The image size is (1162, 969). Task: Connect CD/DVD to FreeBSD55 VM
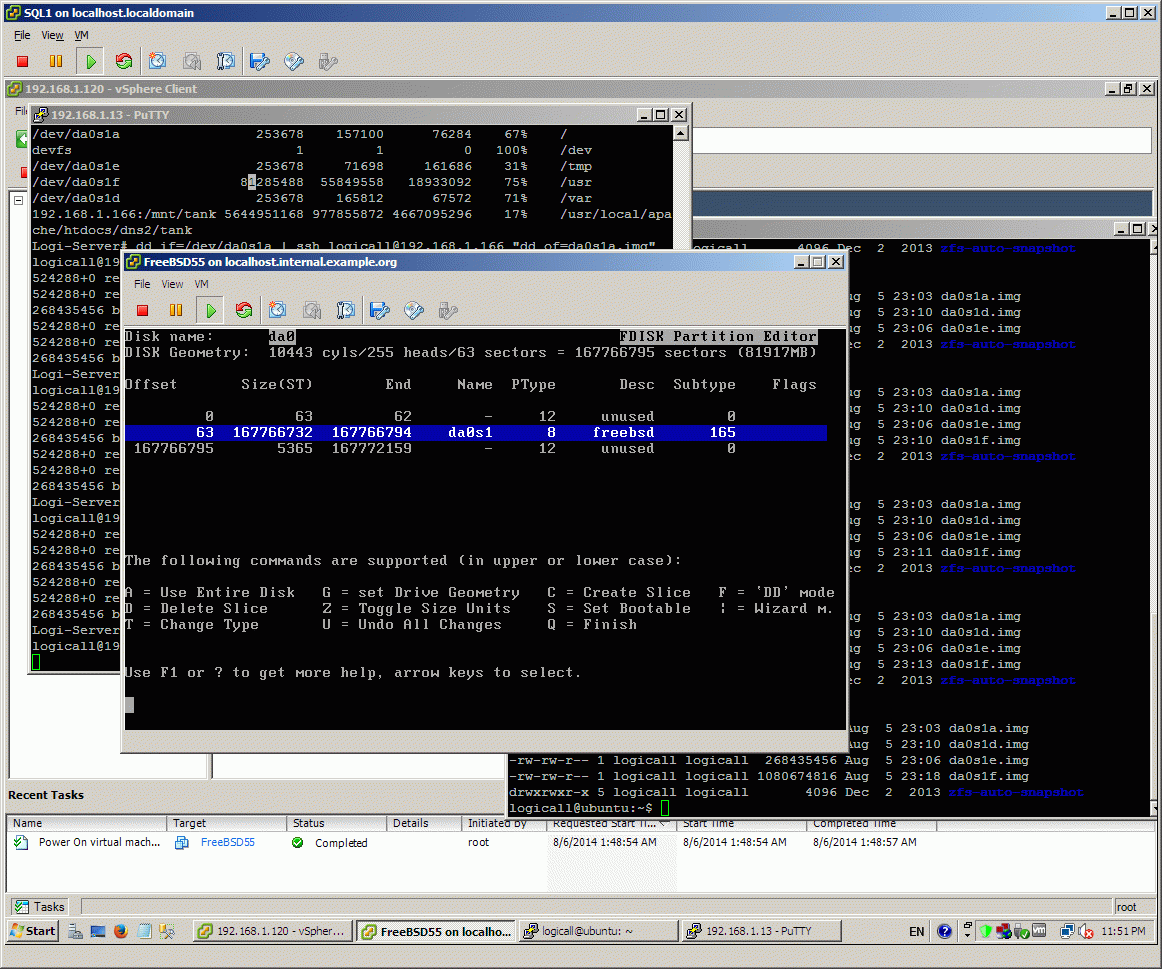414,310
